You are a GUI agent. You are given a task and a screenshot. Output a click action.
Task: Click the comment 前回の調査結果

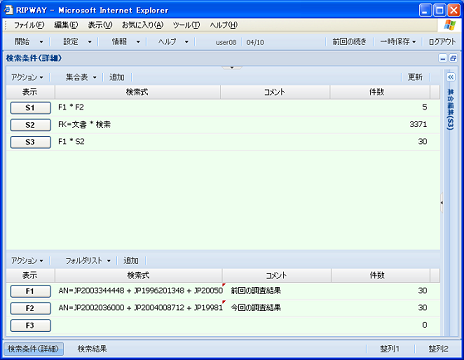point(256,291)
